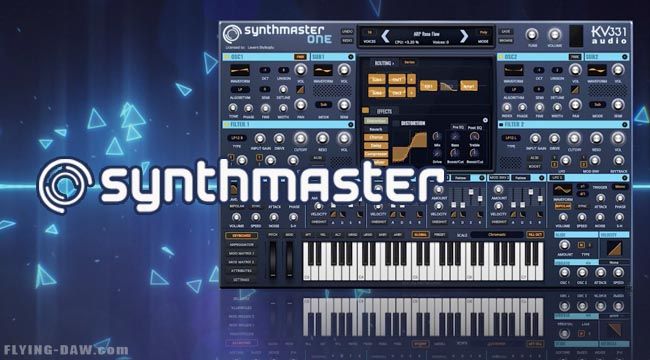Open the Poly mode selector
The height and width of the screenshot is (360, 650).
[x=483, y=32]
